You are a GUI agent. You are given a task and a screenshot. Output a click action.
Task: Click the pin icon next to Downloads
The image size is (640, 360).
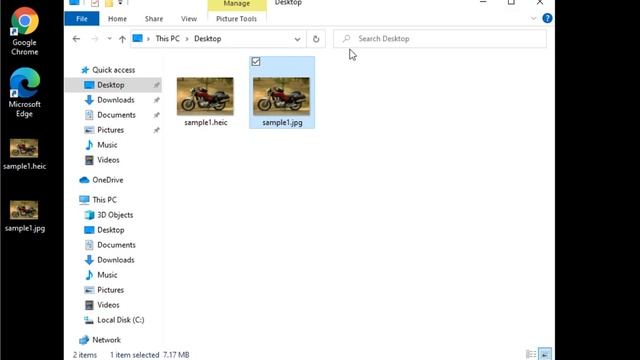(x=156, y=100)
